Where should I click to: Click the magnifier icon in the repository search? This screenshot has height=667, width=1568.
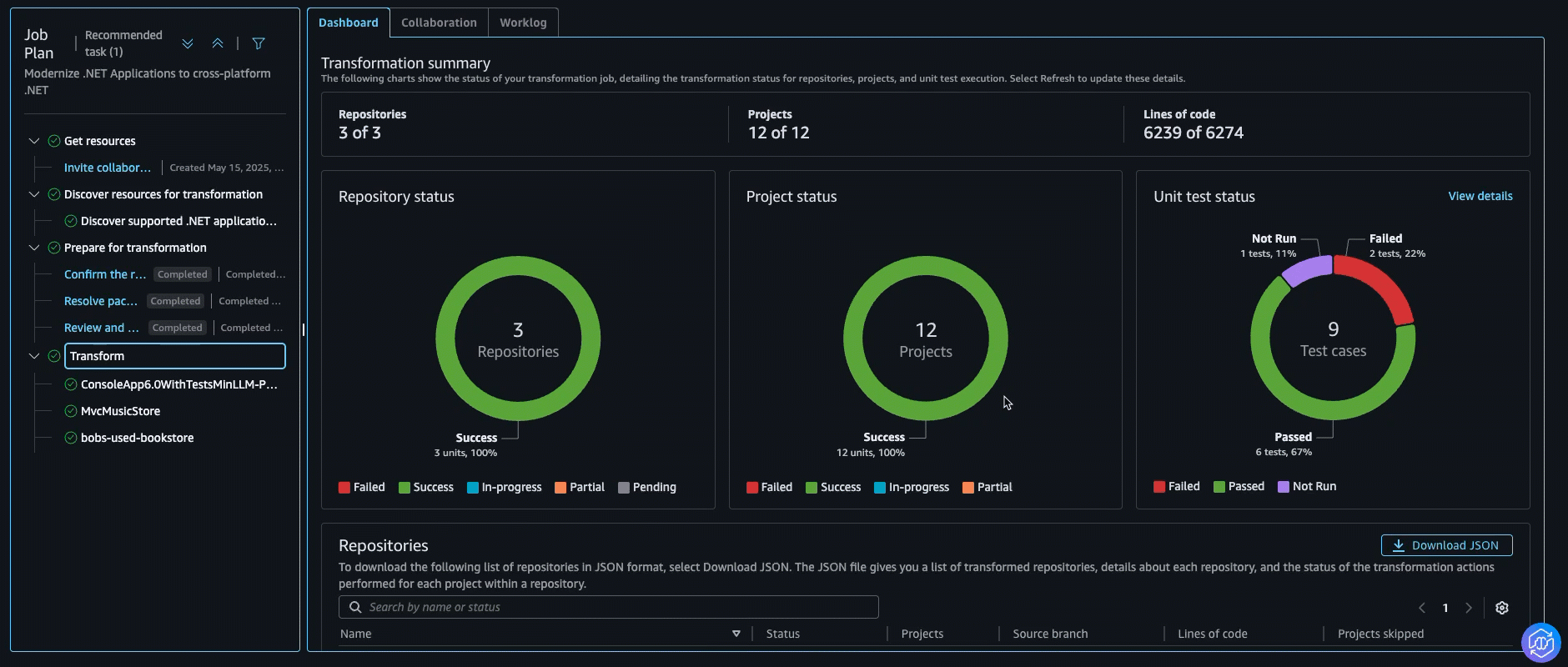pos(355,607)
